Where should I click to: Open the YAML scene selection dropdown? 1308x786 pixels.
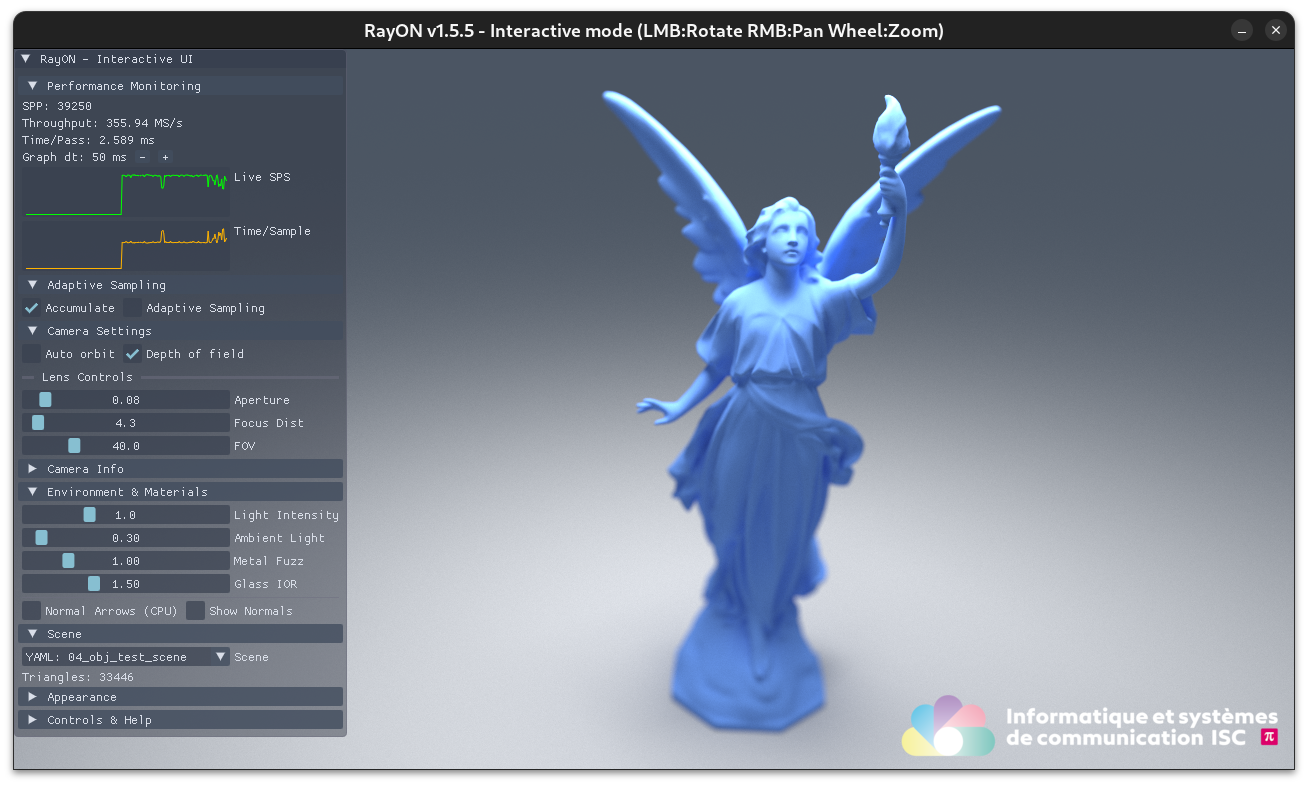[x=126, y=657]
